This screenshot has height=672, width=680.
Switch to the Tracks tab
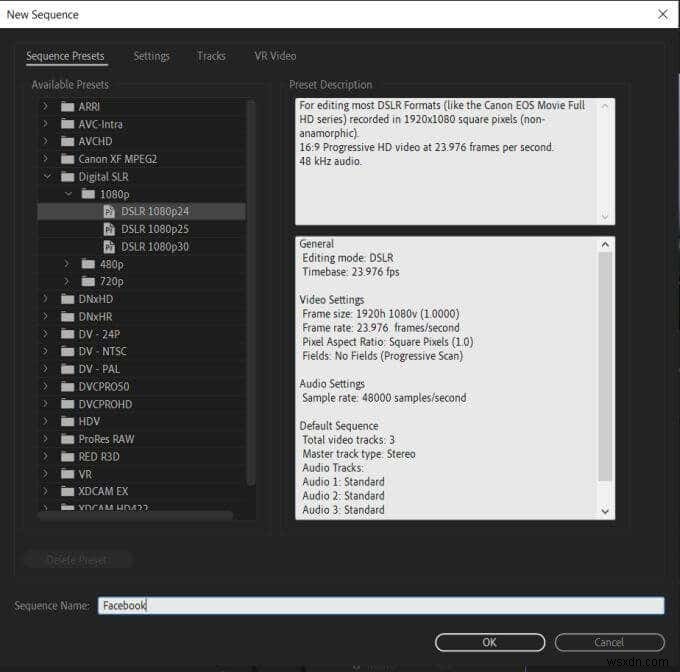pyautogui.click(x=211, y=56)
